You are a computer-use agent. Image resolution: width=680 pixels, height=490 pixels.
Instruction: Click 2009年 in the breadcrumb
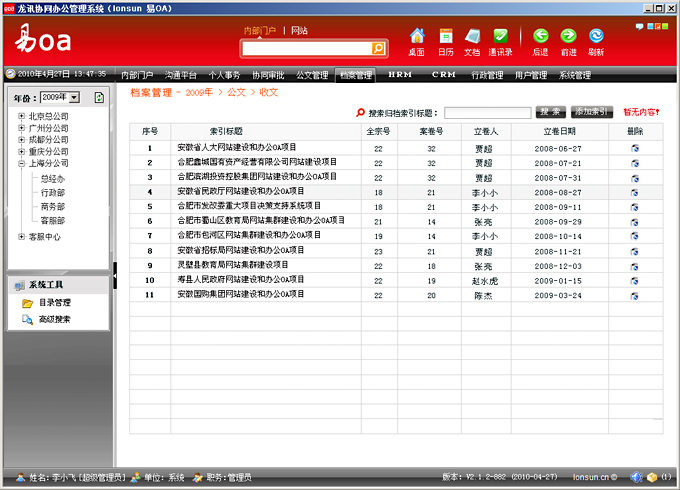[x=199, y=92]
